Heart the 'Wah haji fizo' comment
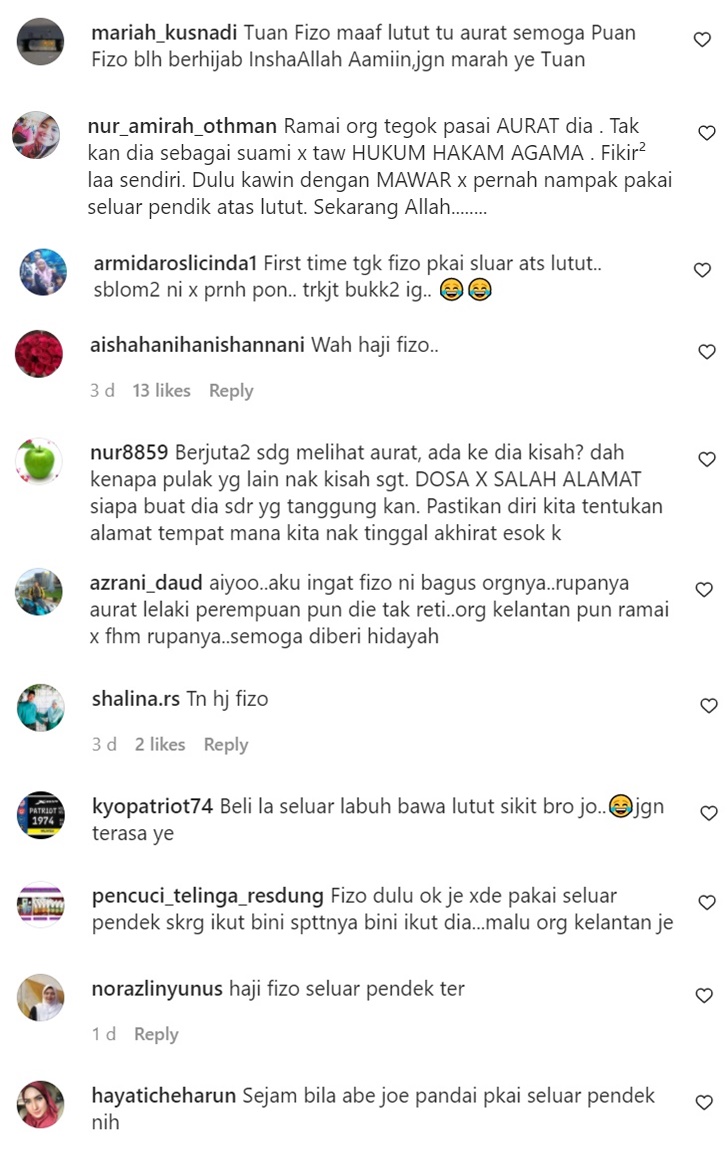727x1158 pixels. pyautogui.click(x=707, y=352)
